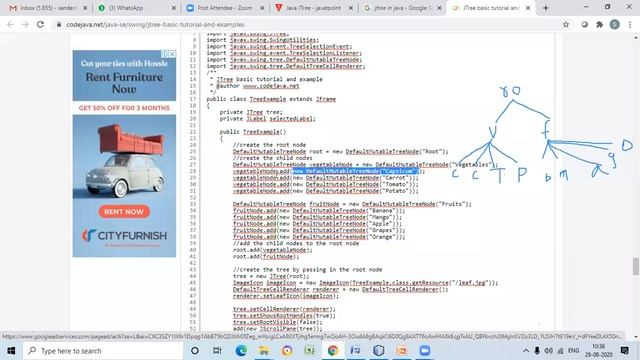The height and width of the screenshot is (360, 640).
Task: Open the blue cube taskbar app
Action: pos(379,351)
